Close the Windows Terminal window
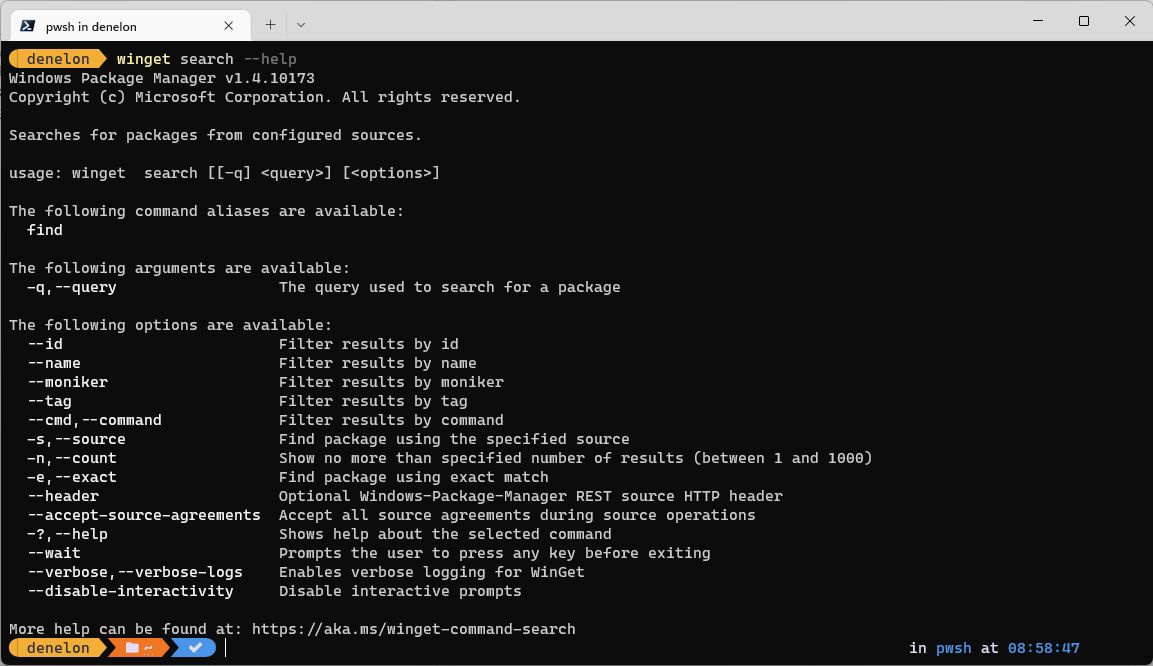The width and height of the screenshot is (1153, 666). click(x=1130, y=21)
